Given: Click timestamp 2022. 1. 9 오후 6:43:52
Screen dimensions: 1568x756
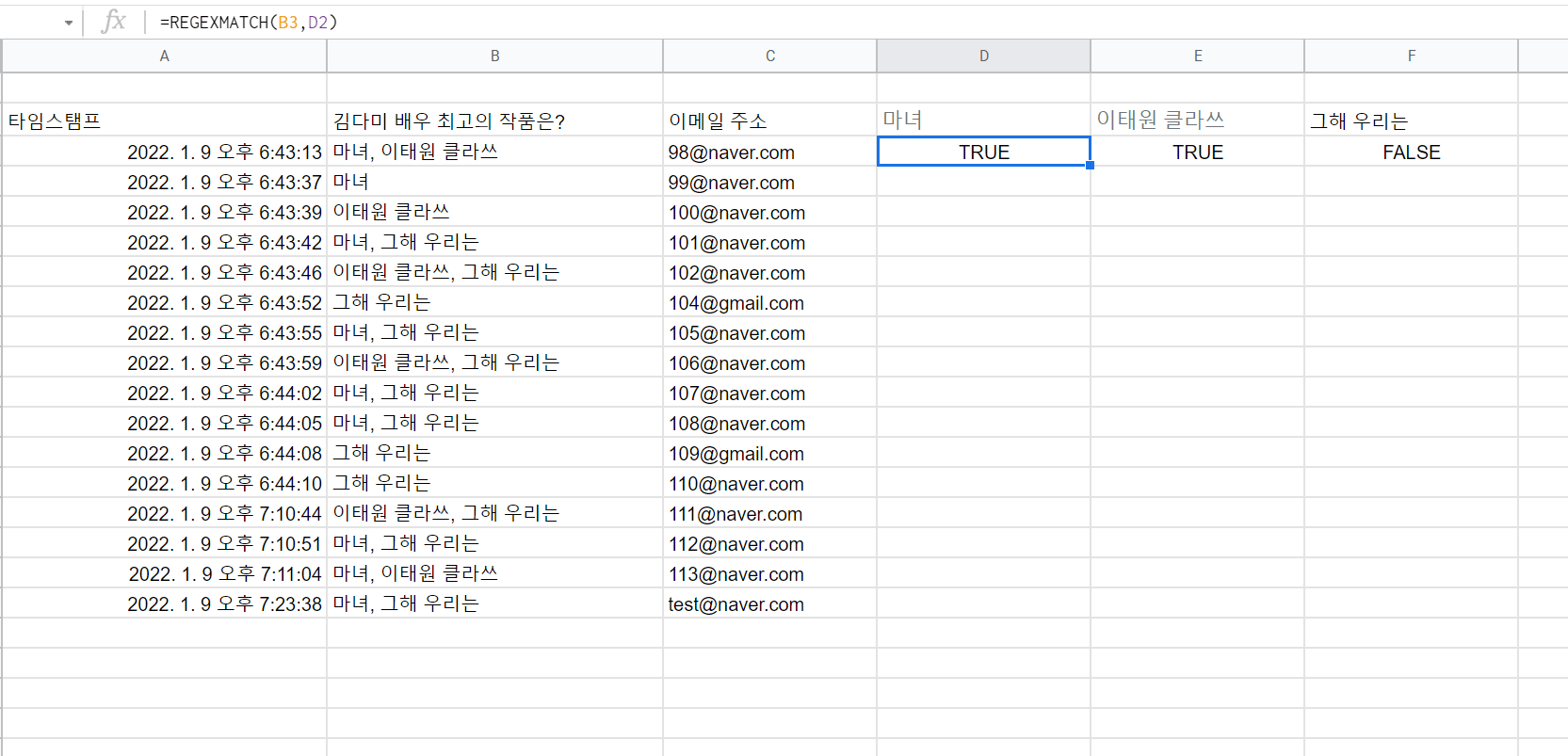Looking at the screenshot, I should point(164,302).
